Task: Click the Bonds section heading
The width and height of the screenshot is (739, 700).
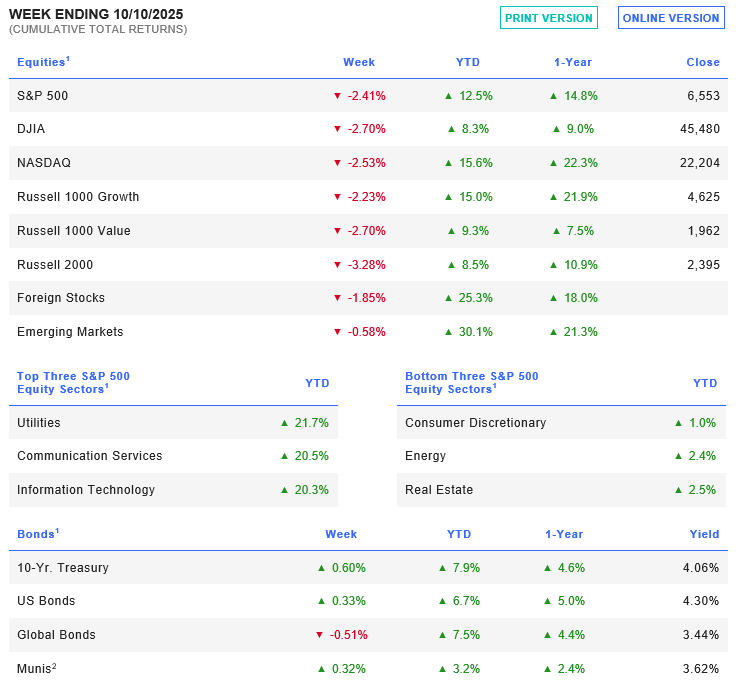Action: coord(38,534)
